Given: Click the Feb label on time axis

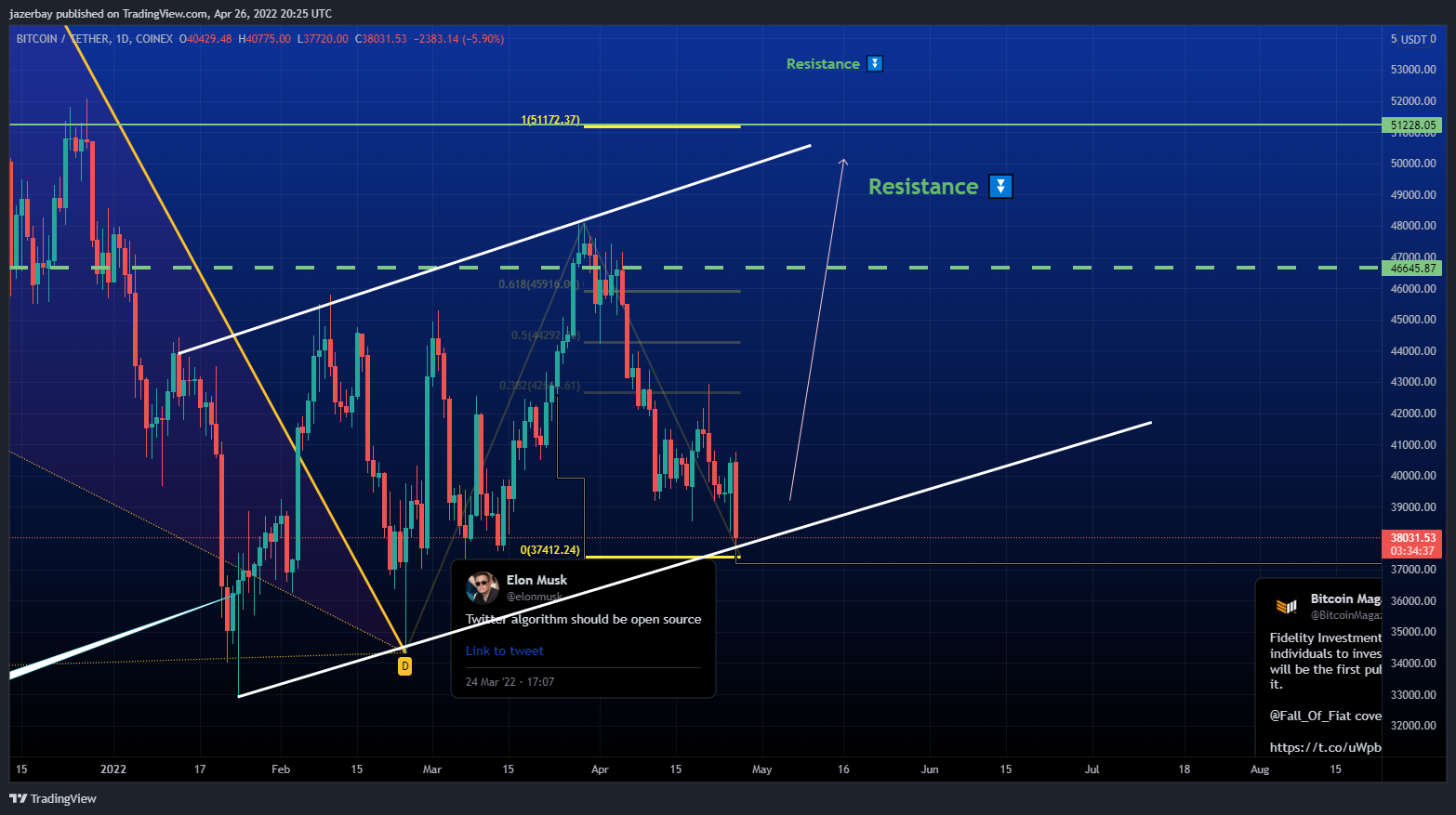Looking at the screenshot, I should pos(281,769).
